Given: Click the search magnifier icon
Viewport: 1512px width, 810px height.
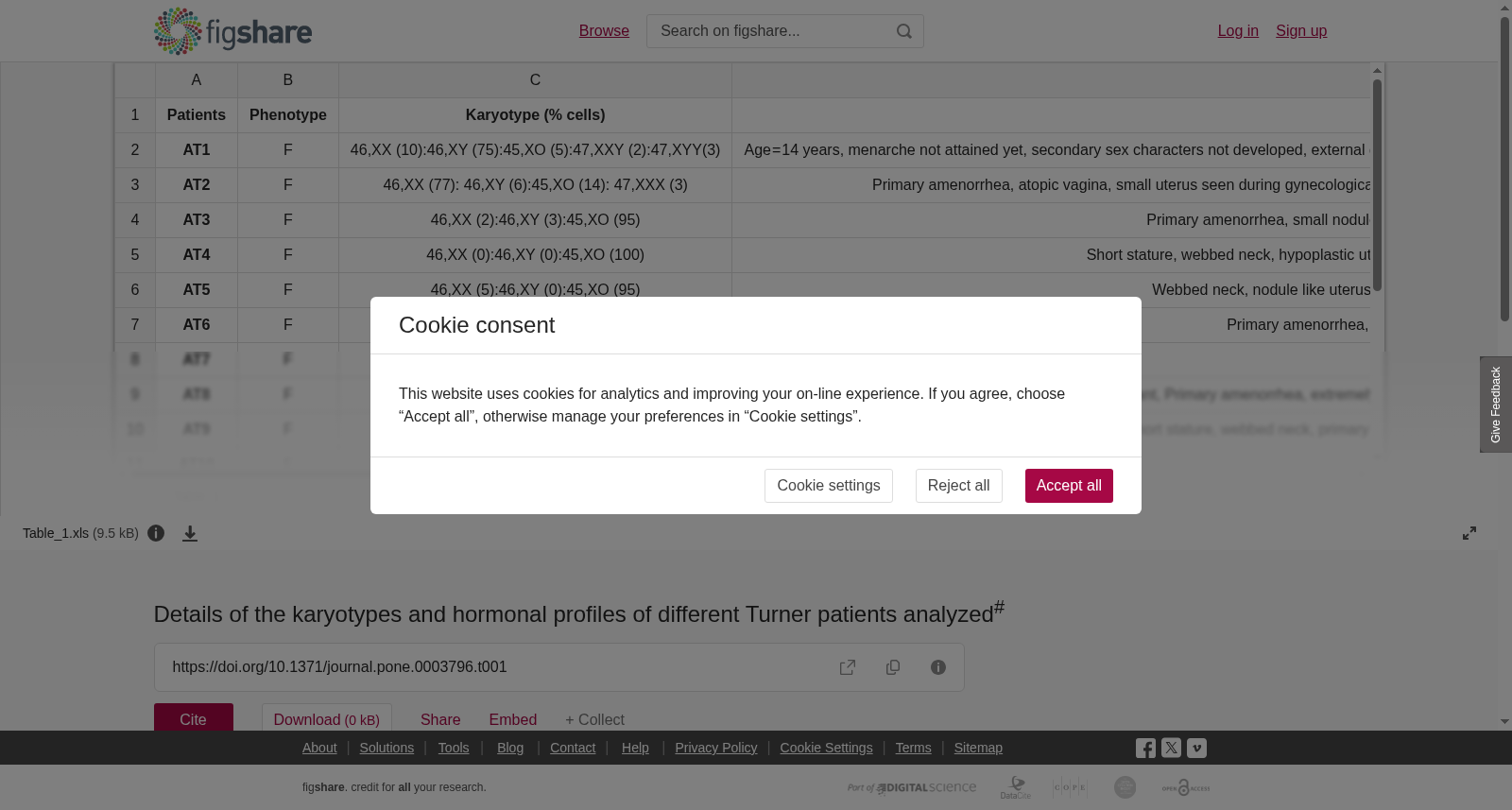Looking at the screenshot, I should point(903,31).
